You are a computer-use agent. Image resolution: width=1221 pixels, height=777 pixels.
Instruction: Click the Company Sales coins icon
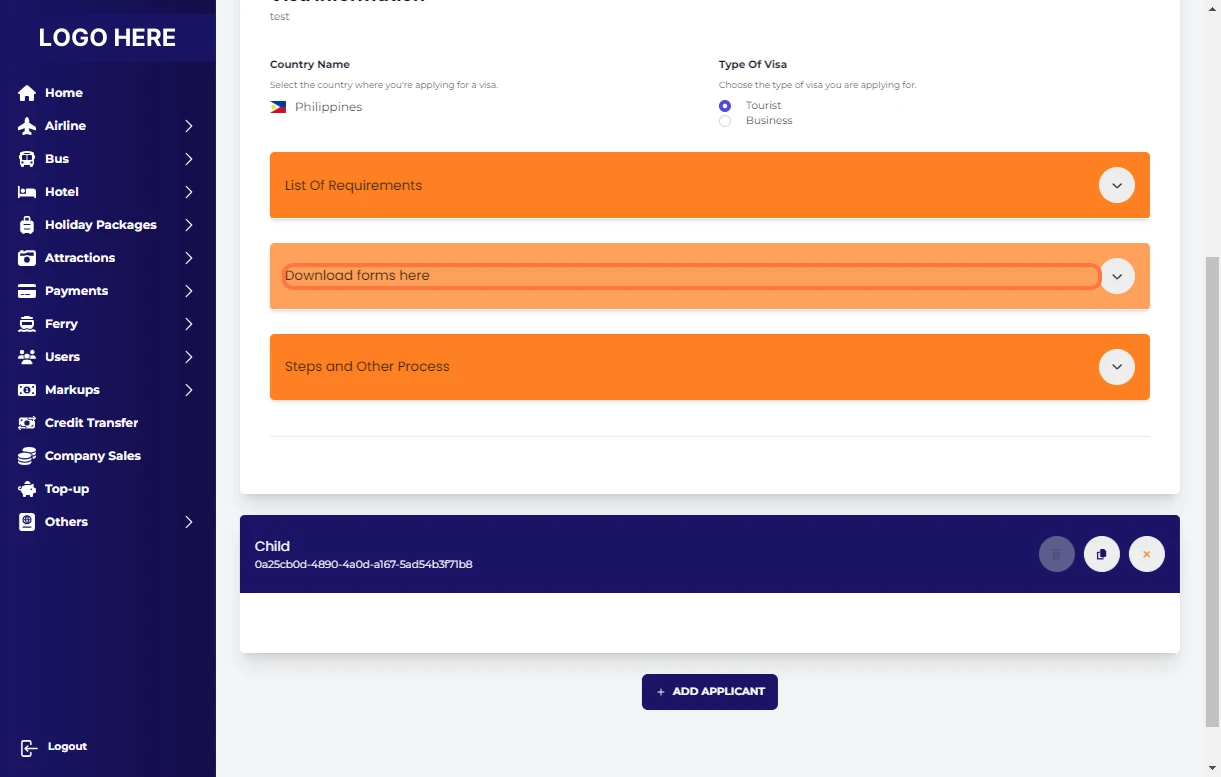(27, 456)
